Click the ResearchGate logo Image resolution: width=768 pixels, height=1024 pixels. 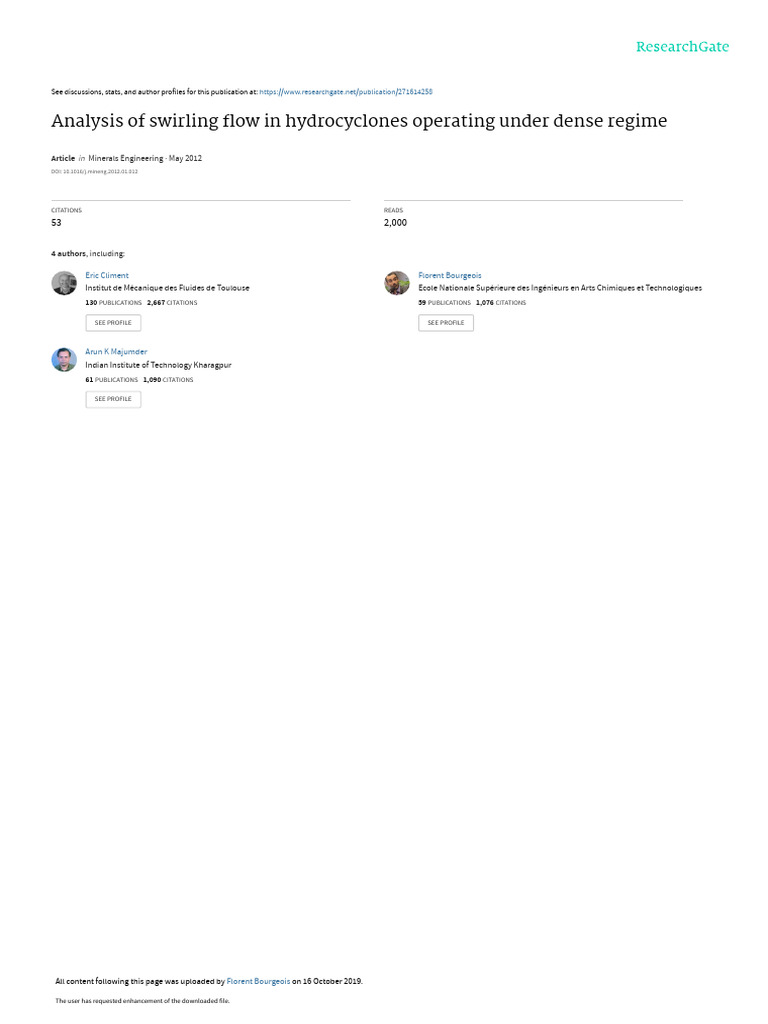[x=682, y=47]
